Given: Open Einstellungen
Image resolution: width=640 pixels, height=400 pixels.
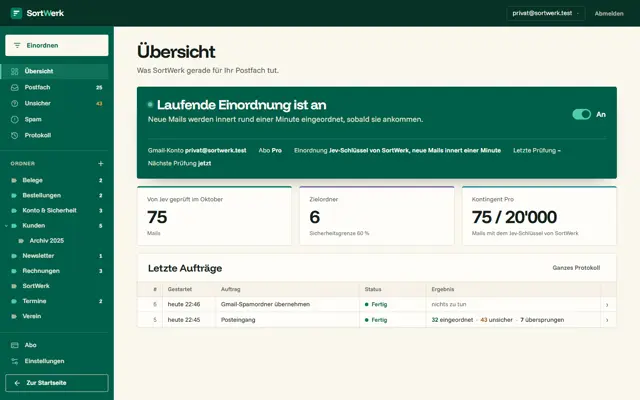Looking at the screenshot, I should 54,361.
